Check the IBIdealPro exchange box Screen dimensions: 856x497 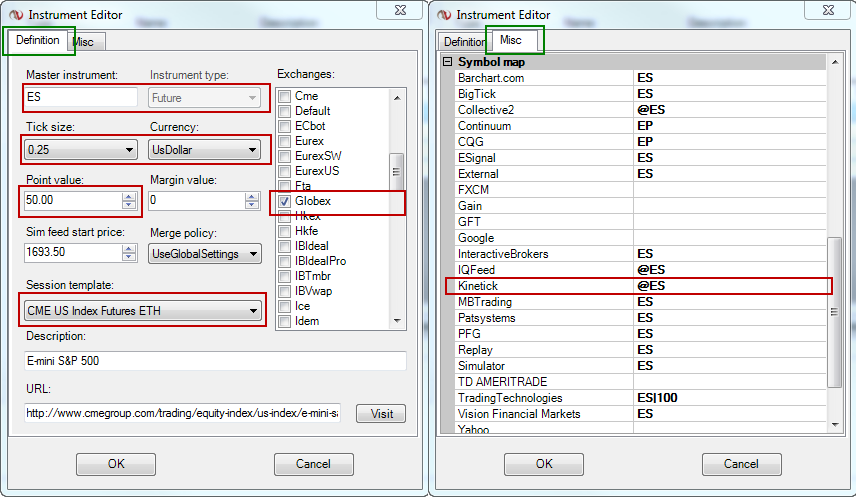coord(284,261)
